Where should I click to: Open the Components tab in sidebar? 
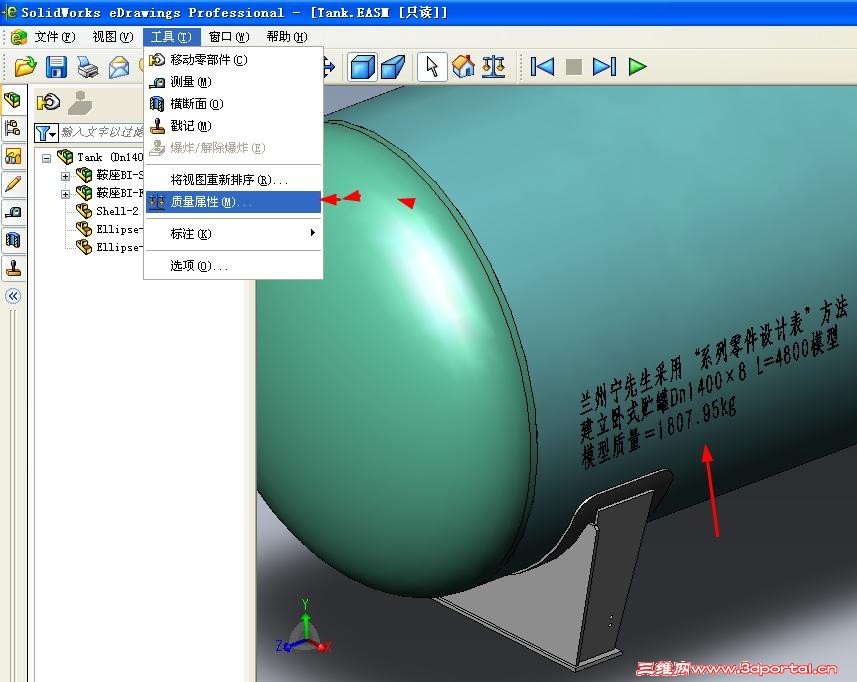pos(13,99)
